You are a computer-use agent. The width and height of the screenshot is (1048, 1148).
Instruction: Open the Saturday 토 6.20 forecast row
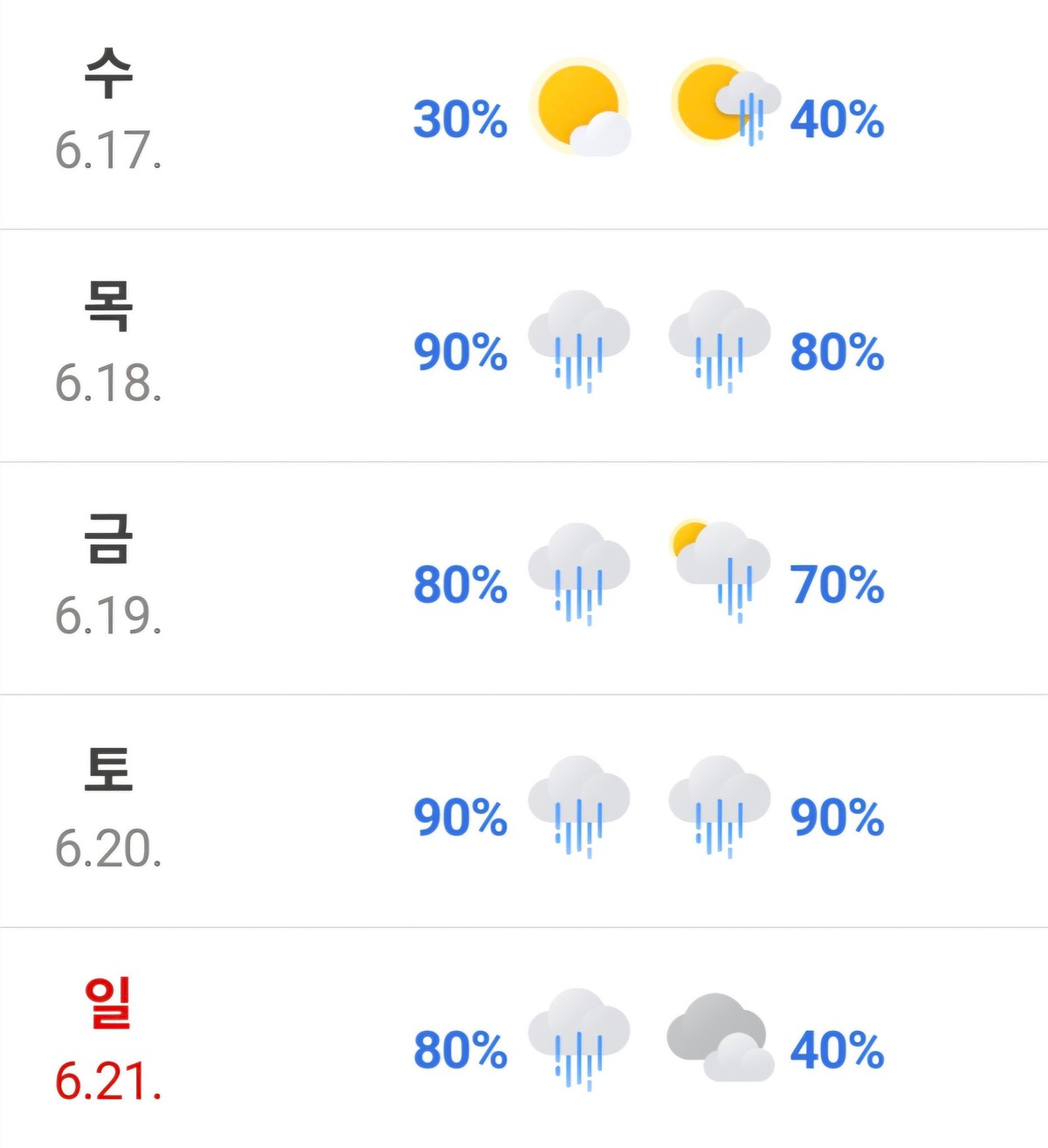(x=524, y=811)
